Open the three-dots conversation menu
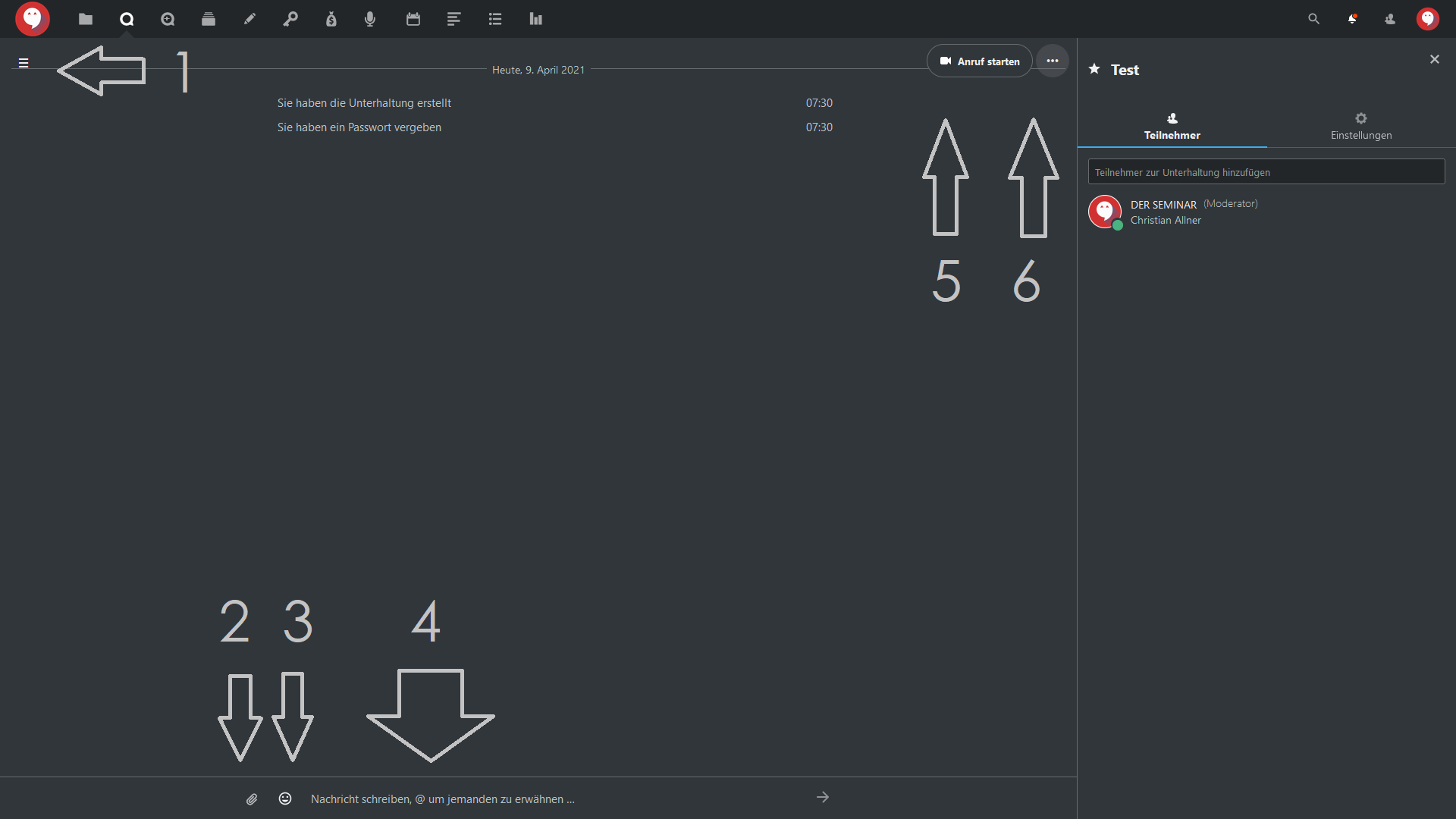Screen dimensions: 1456x819 click(1053, 61)
